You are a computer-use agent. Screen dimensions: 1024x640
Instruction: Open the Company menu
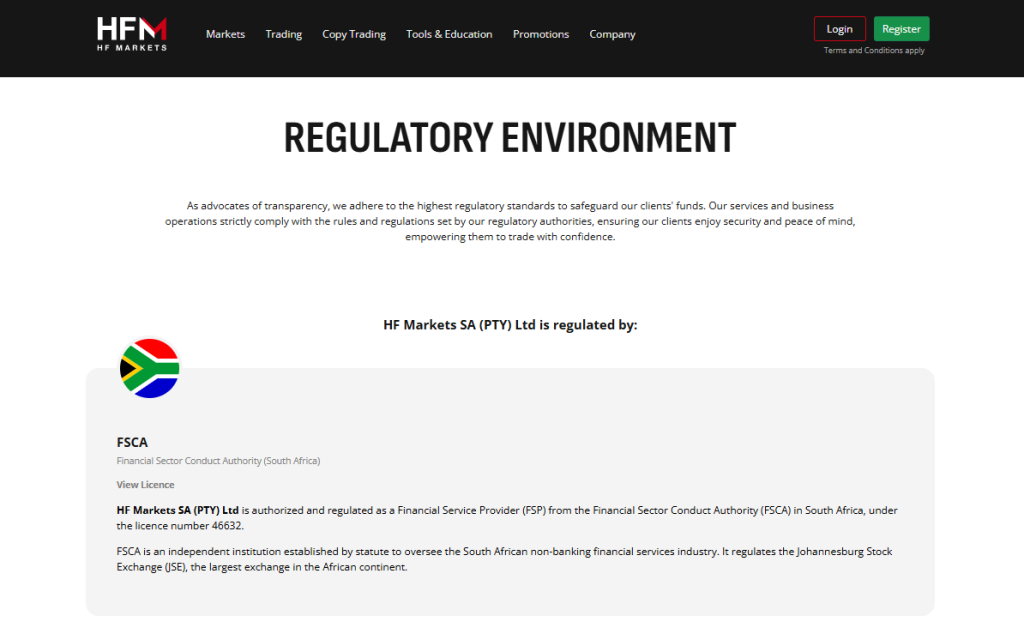[611, 34]
